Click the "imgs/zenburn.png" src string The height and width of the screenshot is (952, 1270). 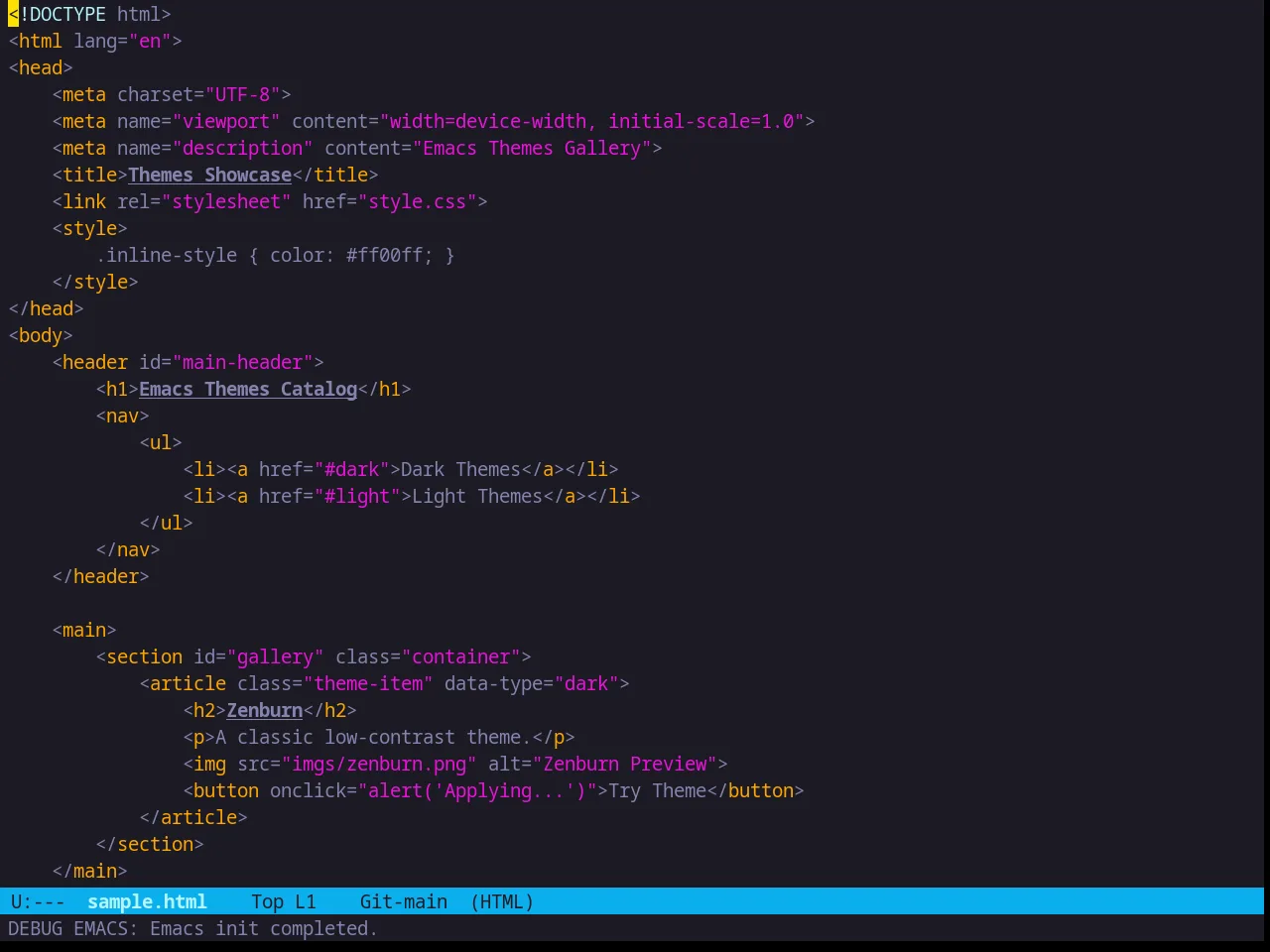[379, 764]
